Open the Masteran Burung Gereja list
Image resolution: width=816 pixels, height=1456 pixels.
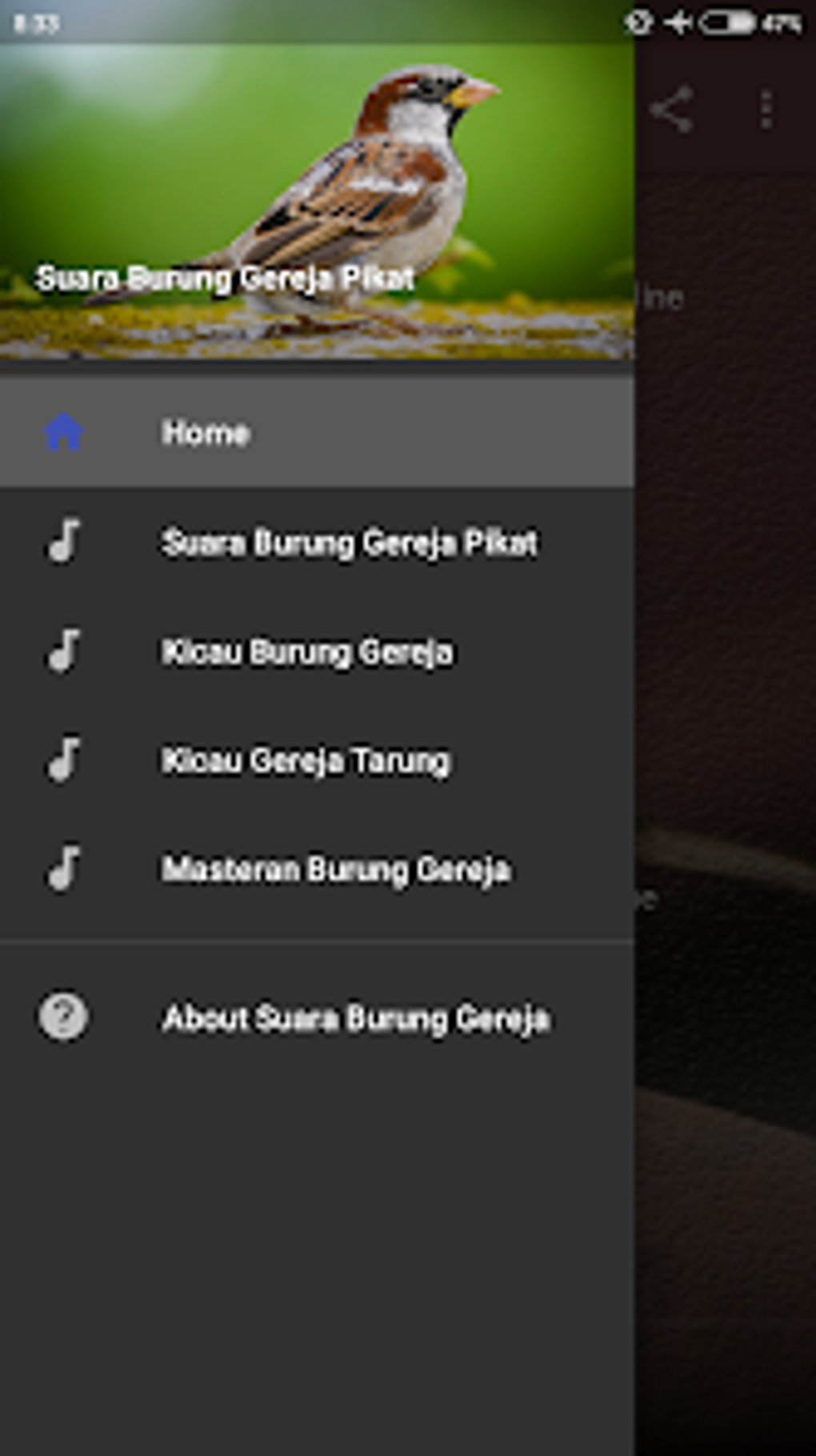pyautogui.click(x=336, y=869)
